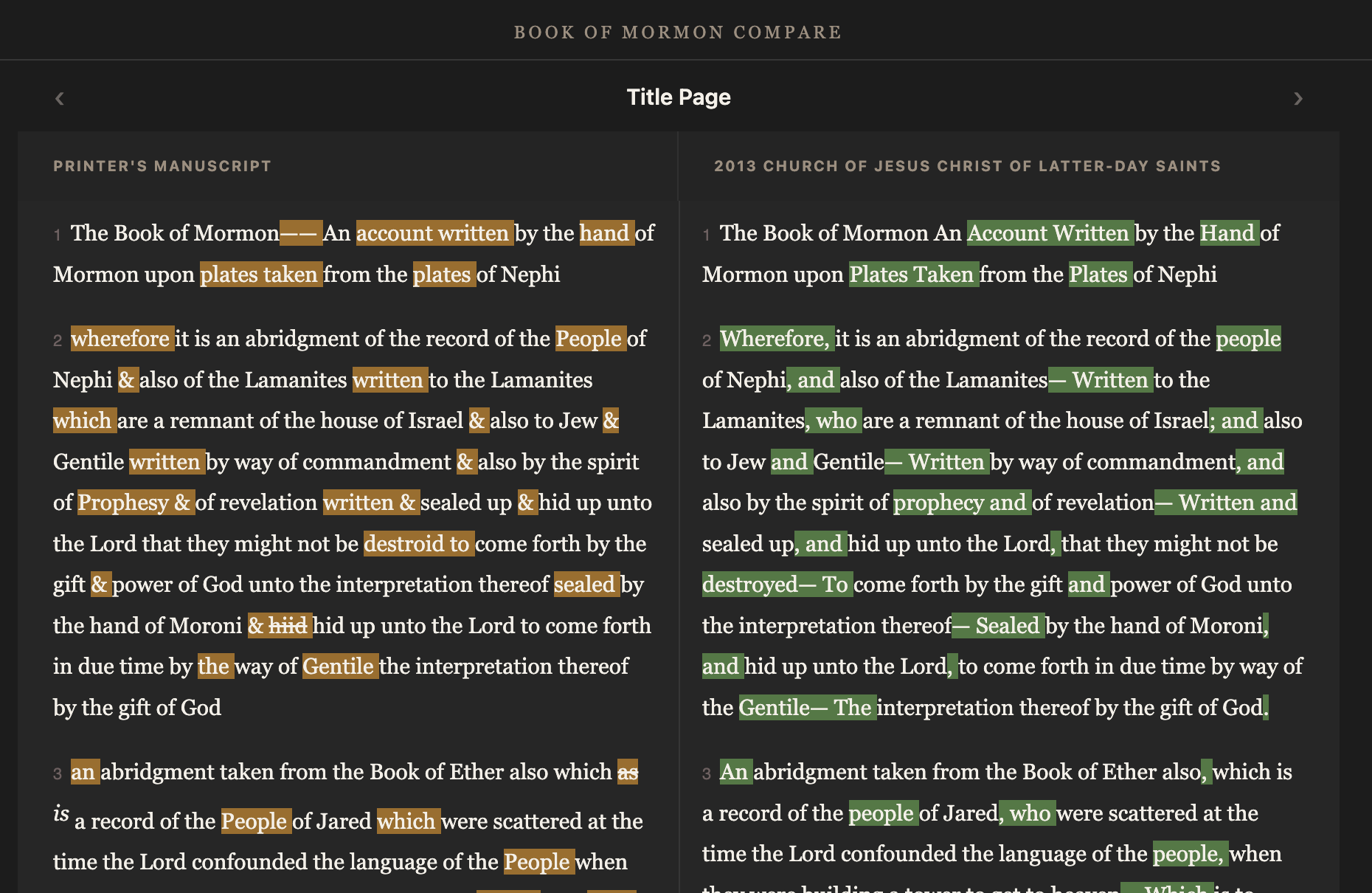The height and width of the screenshot is (893, 1372).
Task: Click highlighted 'account written' in manuscript verse 1
Action: click(434, 233)
